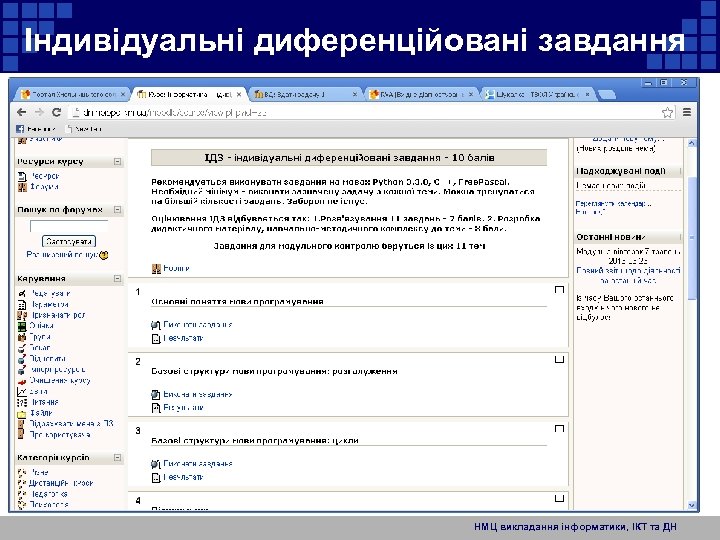Open the results link in topic 2
The height and width of the screenshot is (540, 720).
(x=183, y=408)
